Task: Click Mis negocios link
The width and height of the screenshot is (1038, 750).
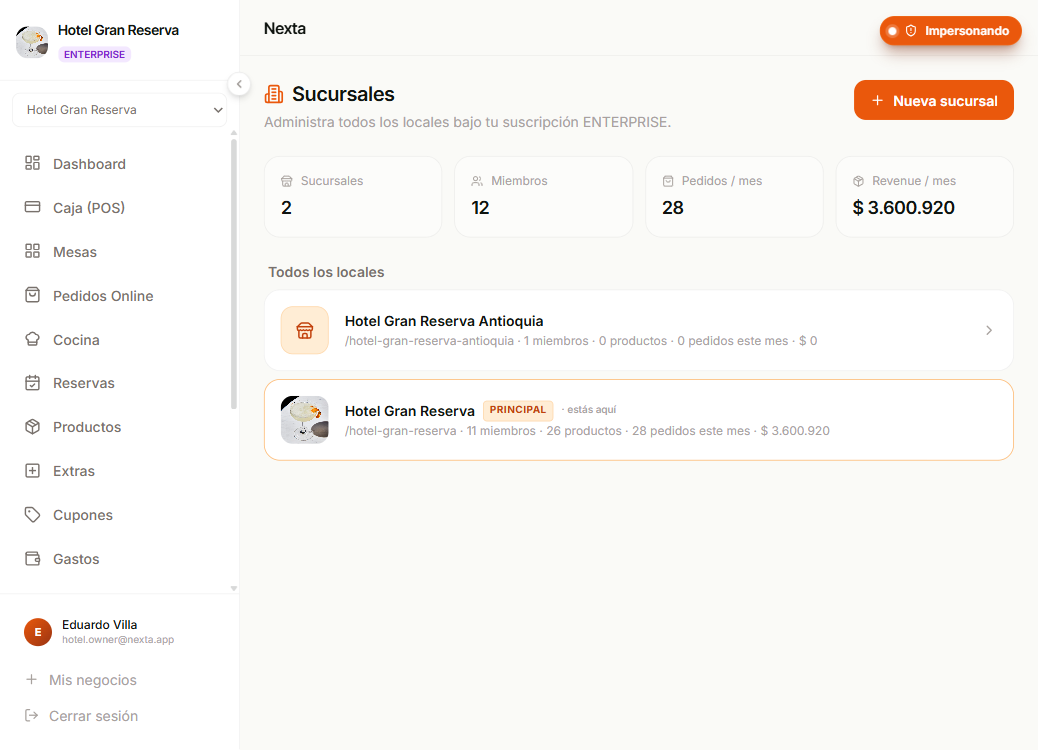Action: tap(93, 680)
